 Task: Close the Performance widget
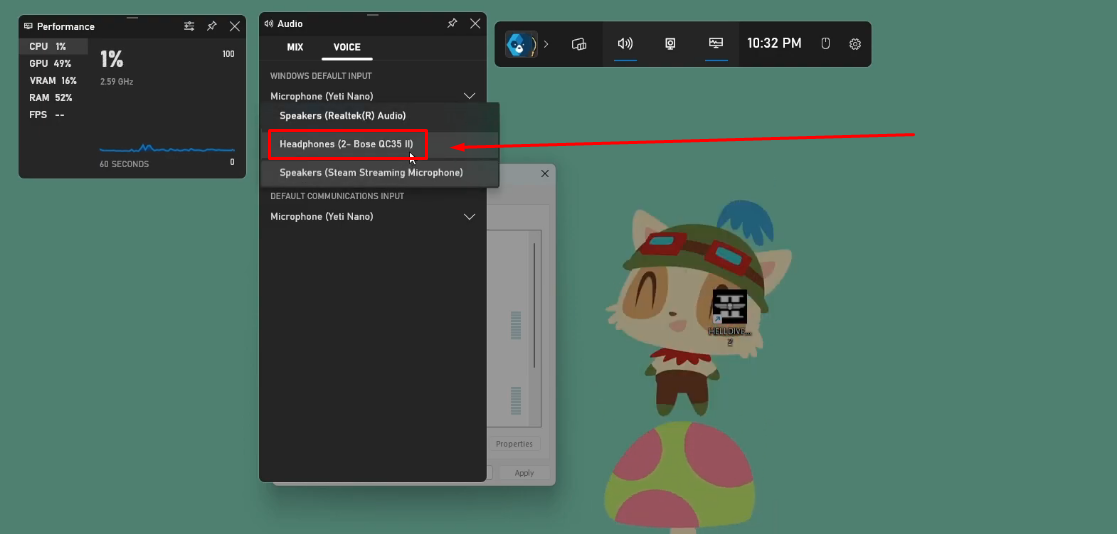[234, 26]
